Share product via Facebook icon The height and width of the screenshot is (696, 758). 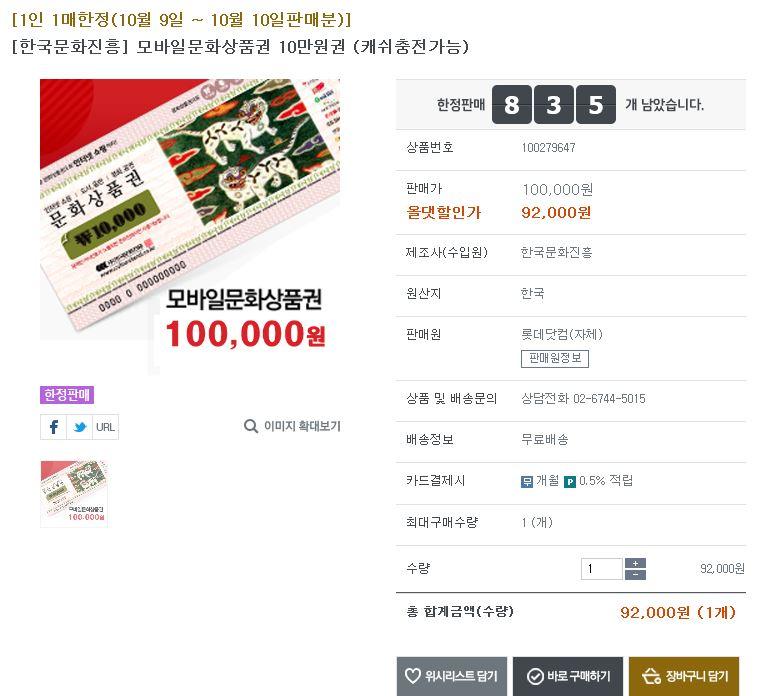(54, 427)
